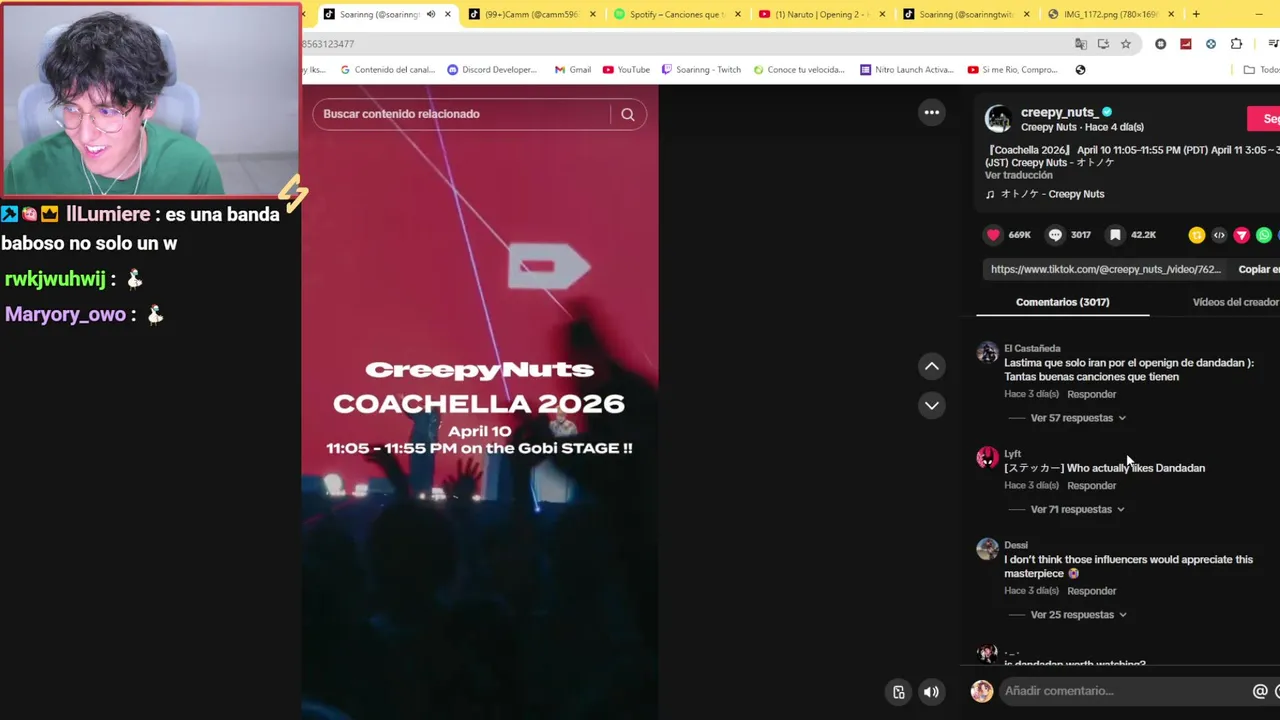Go to next video with down arrow
The image size is (1280, 720).
point(932,405)
